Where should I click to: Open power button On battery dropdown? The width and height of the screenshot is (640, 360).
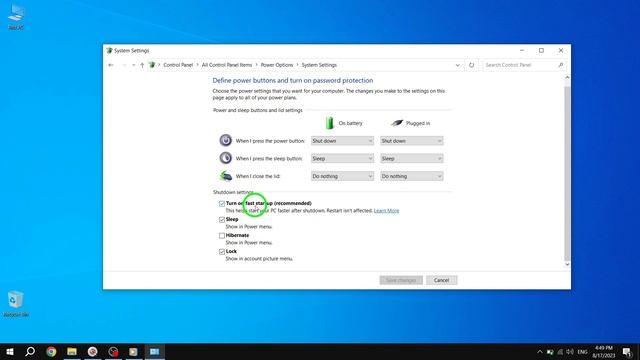(342, 141)
